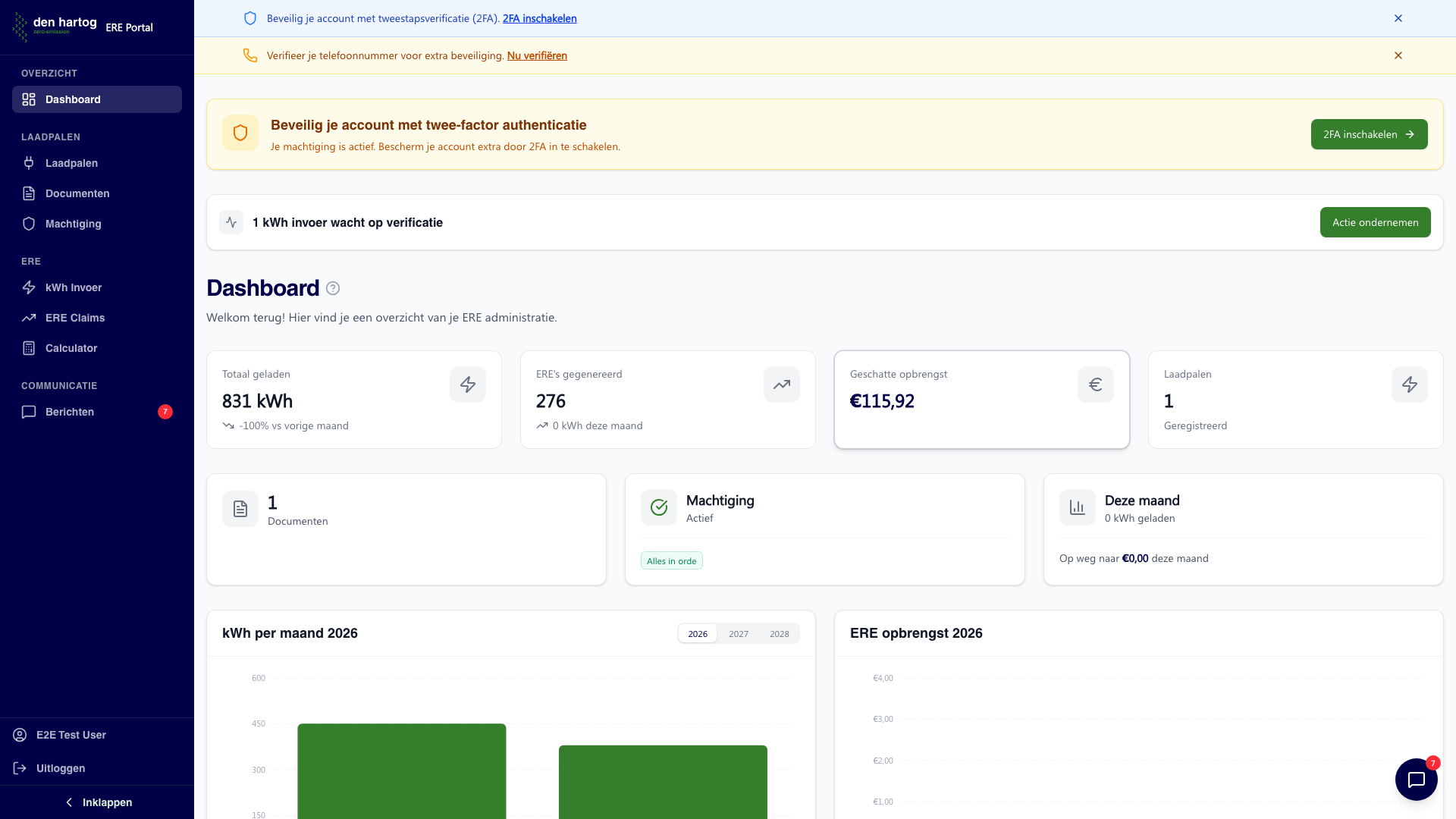The height and width of the screenshot is (819, 1456).
Task: Close the telefoonnummer verification banner
Action: (1398, 55)
